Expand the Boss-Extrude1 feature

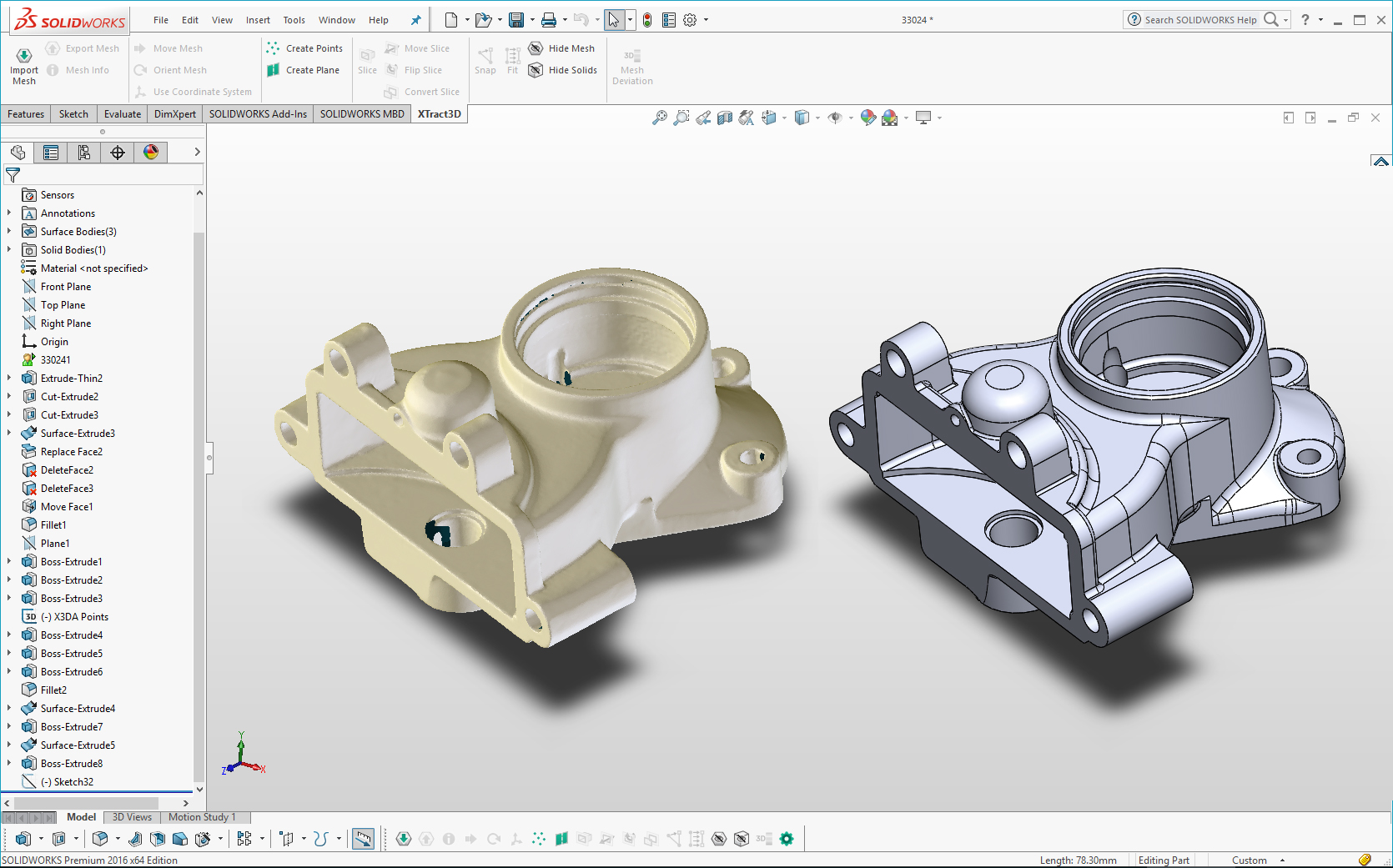coord(9,561)
